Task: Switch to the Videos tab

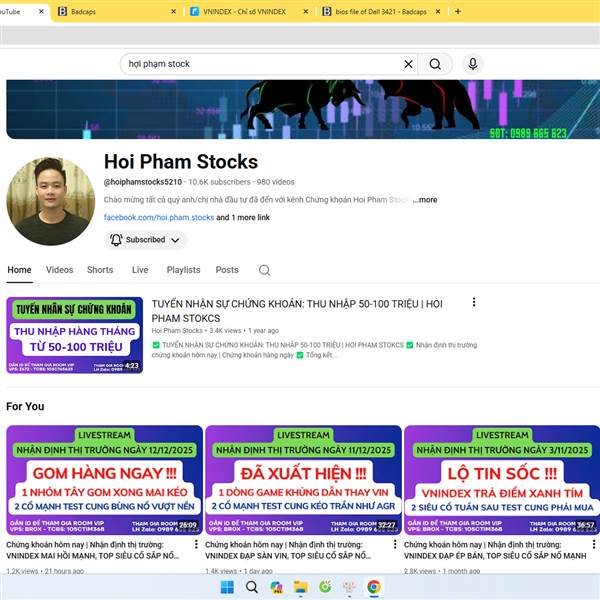Action: pos(59,270)
